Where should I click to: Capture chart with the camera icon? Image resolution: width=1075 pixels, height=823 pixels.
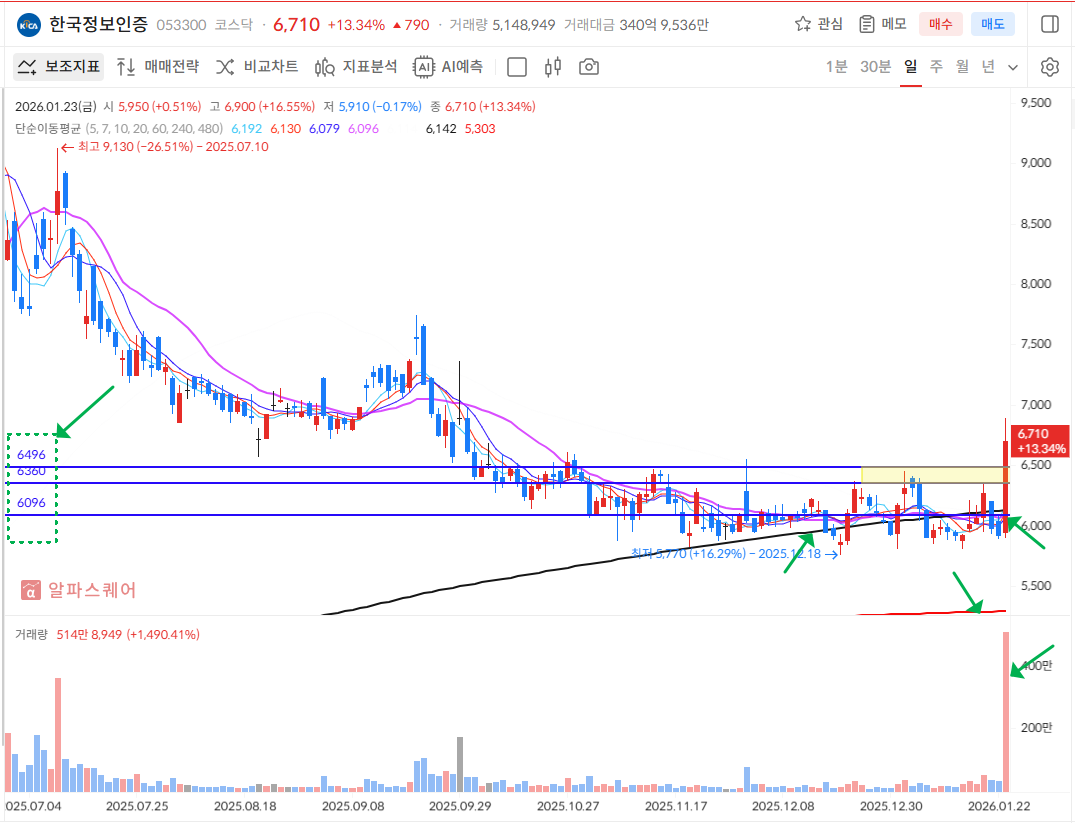click(589, 67)
